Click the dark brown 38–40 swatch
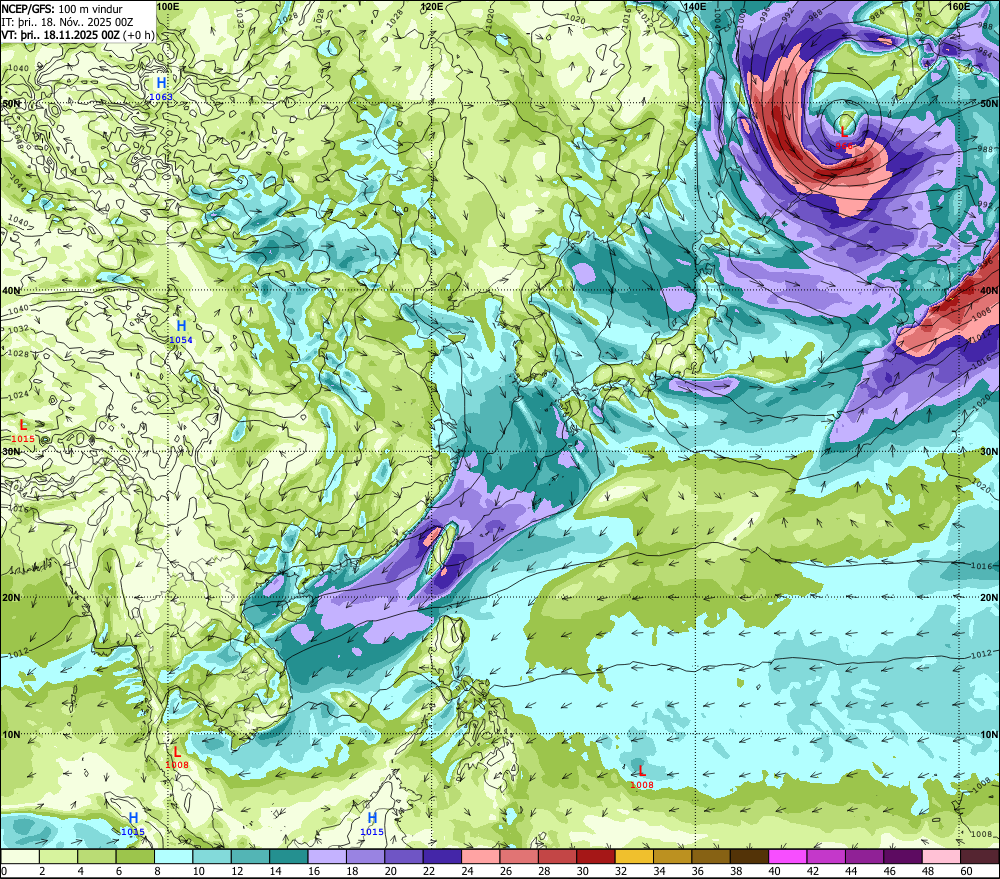Image resolution: width=1000 pixels, height=879 pixels. [x=749, y=856]
